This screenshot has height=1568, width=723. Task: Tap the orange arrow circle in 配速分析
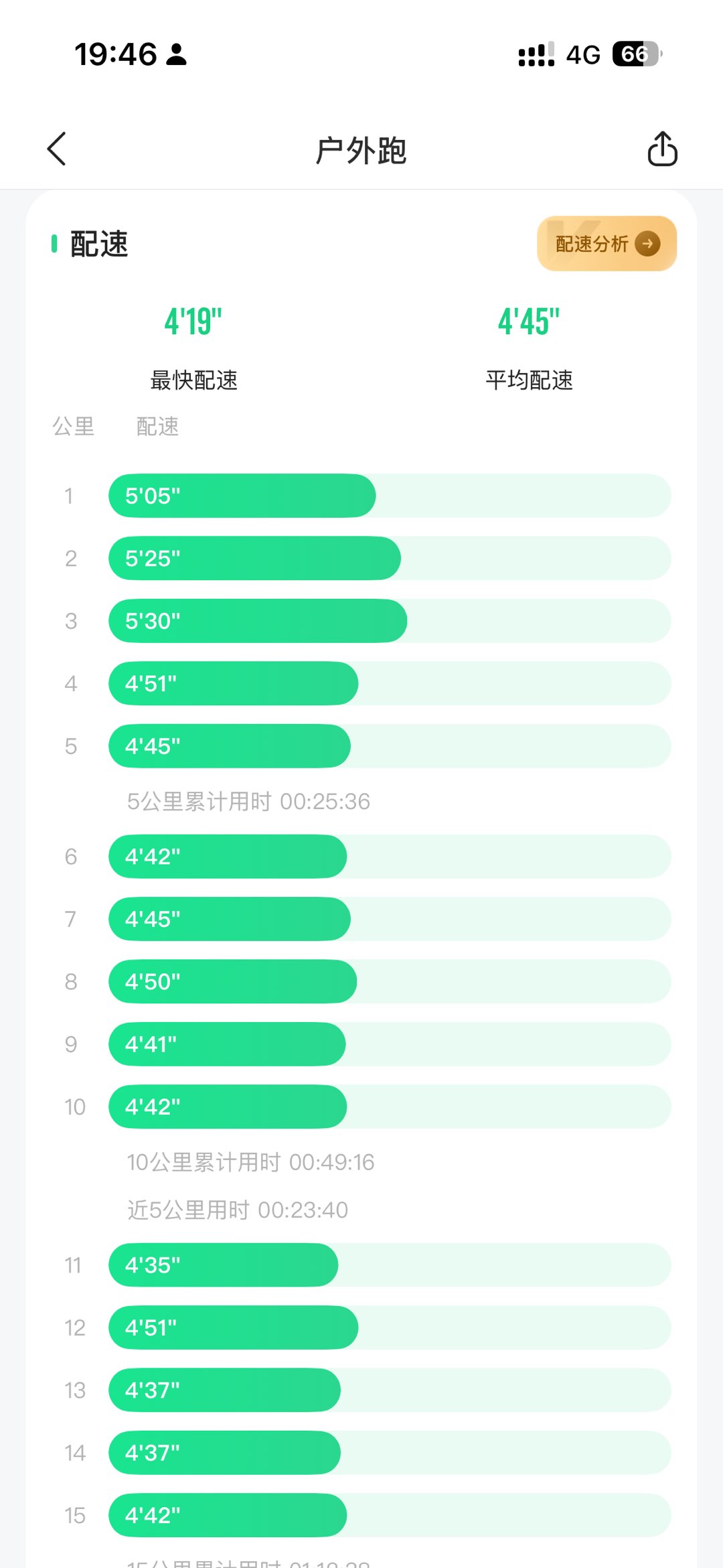(x=647, y=244)
